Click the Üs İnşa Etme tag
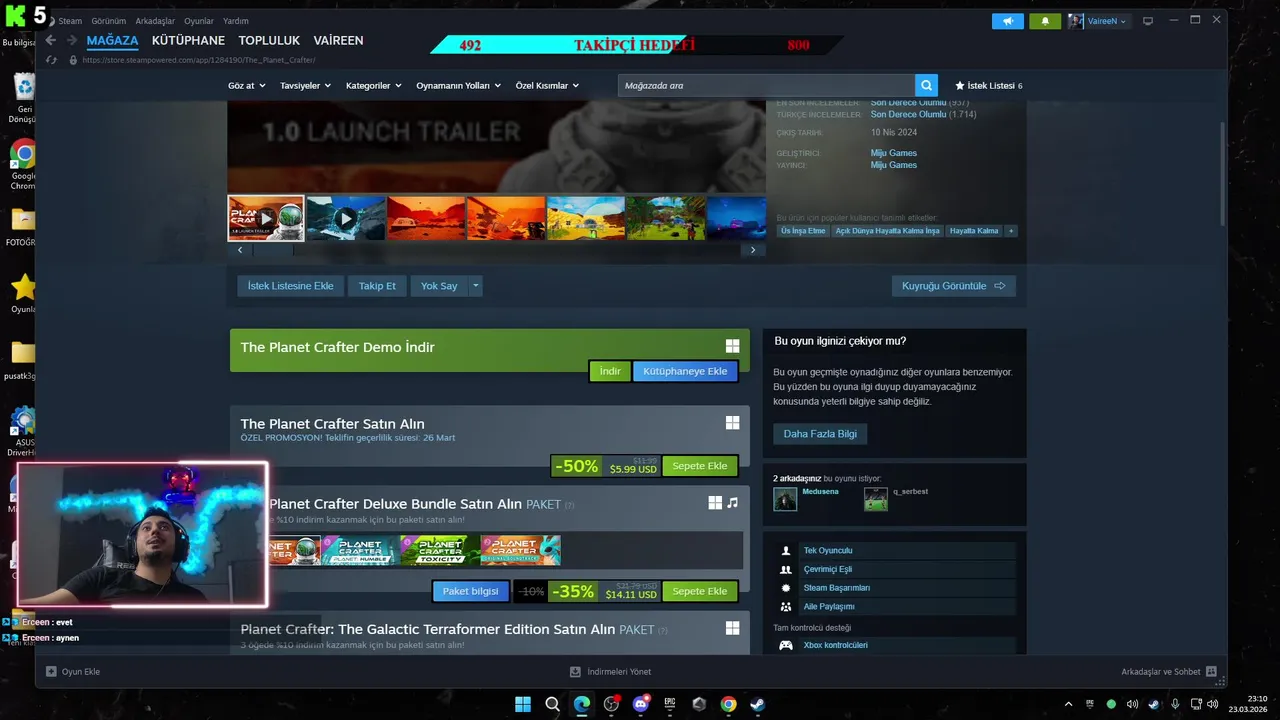Screen dimensions: 1280x720 [803, 231]
